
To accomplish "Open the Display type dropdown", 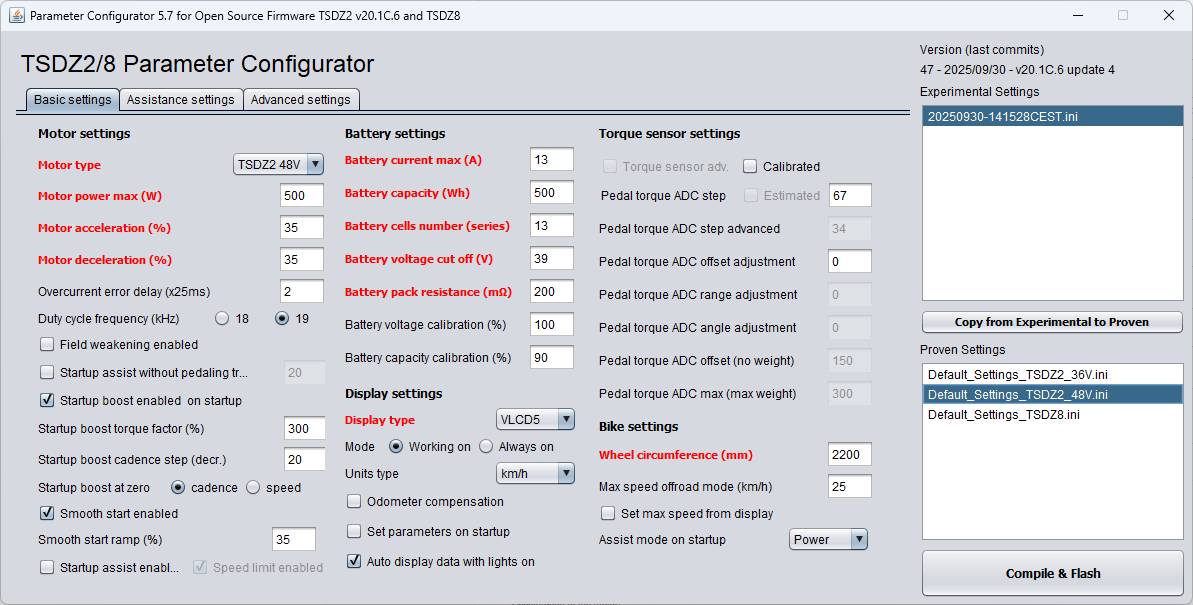I will pyautogui.click(x=535, y=420).
